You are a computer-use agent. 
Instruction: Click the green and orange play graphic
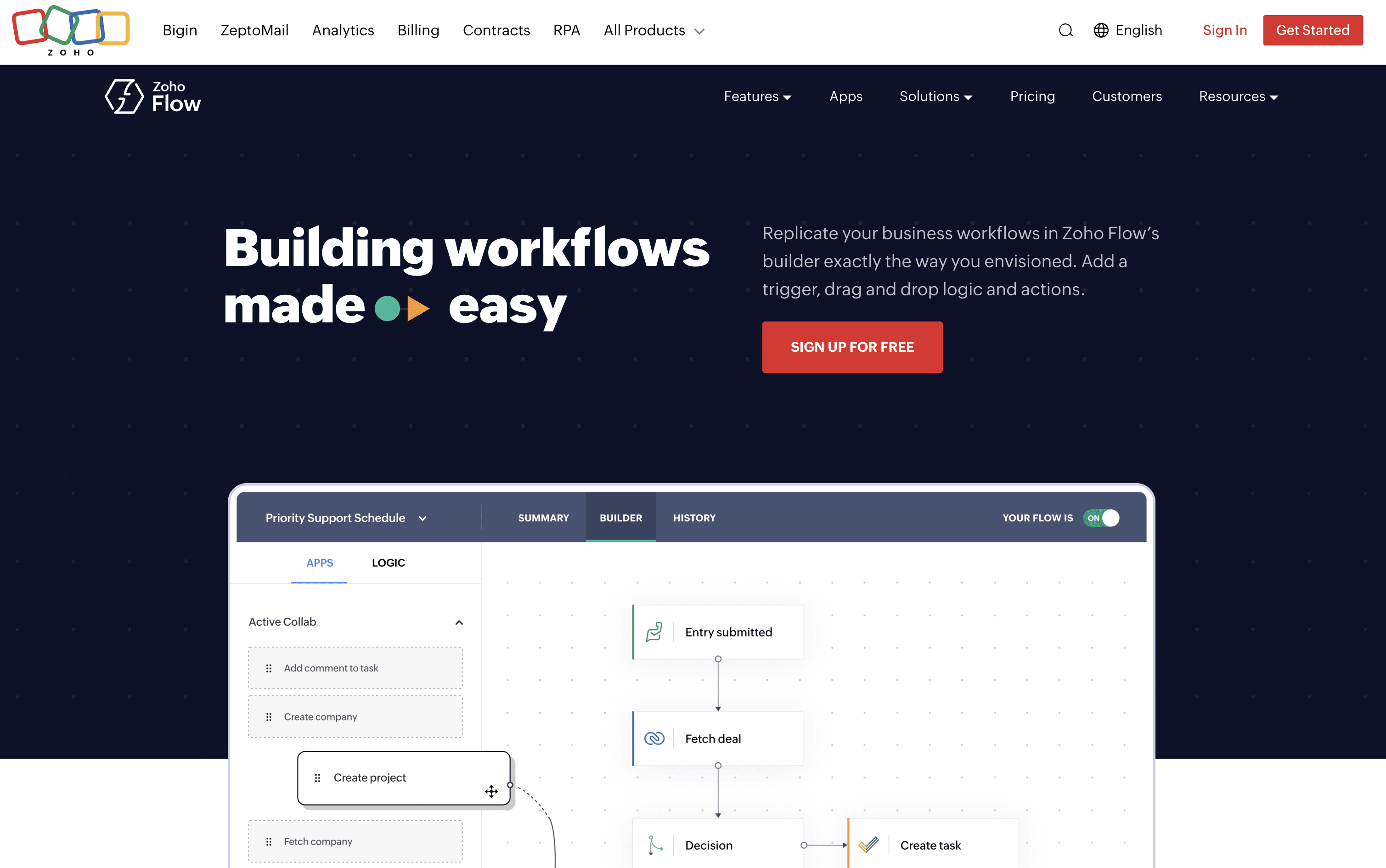(x=402, y=308)
